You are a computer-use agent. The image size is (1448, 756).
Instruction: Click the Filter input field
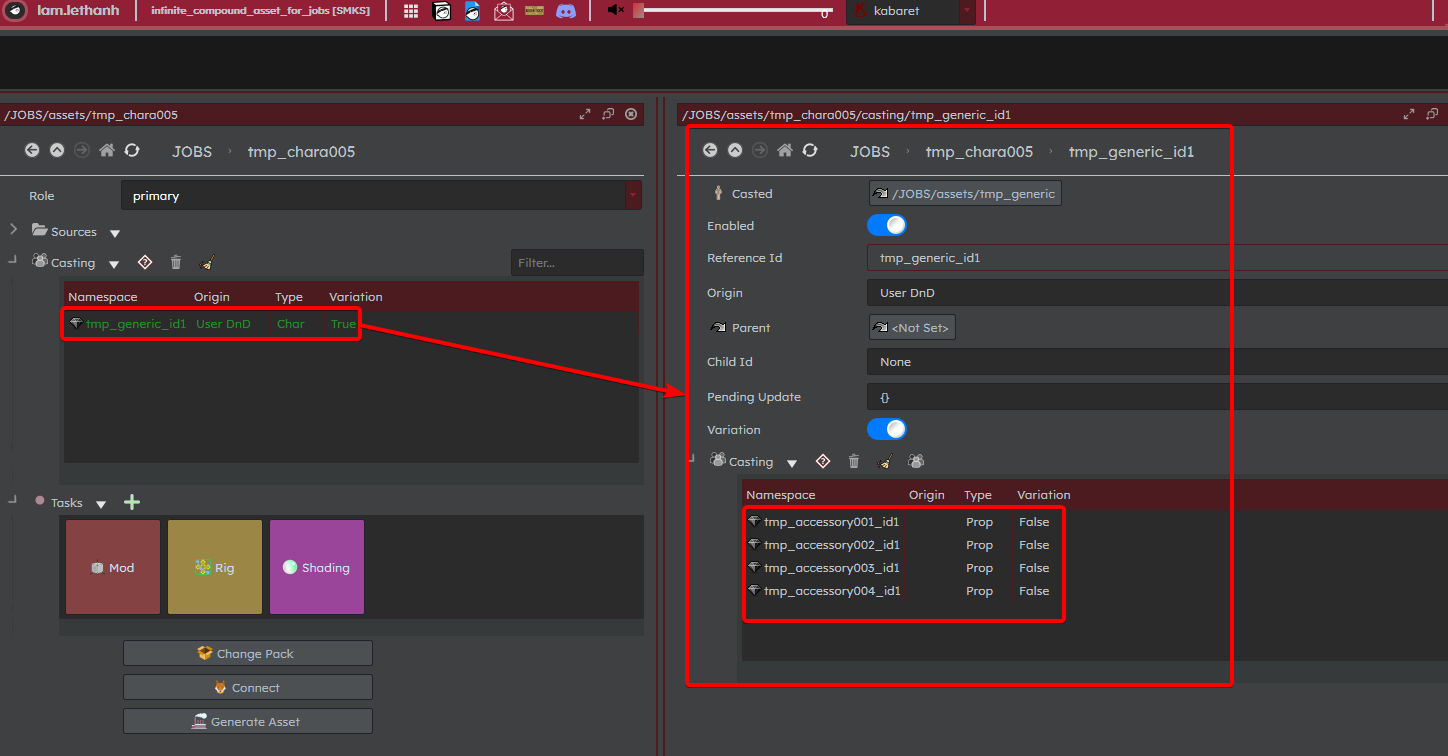577,262
